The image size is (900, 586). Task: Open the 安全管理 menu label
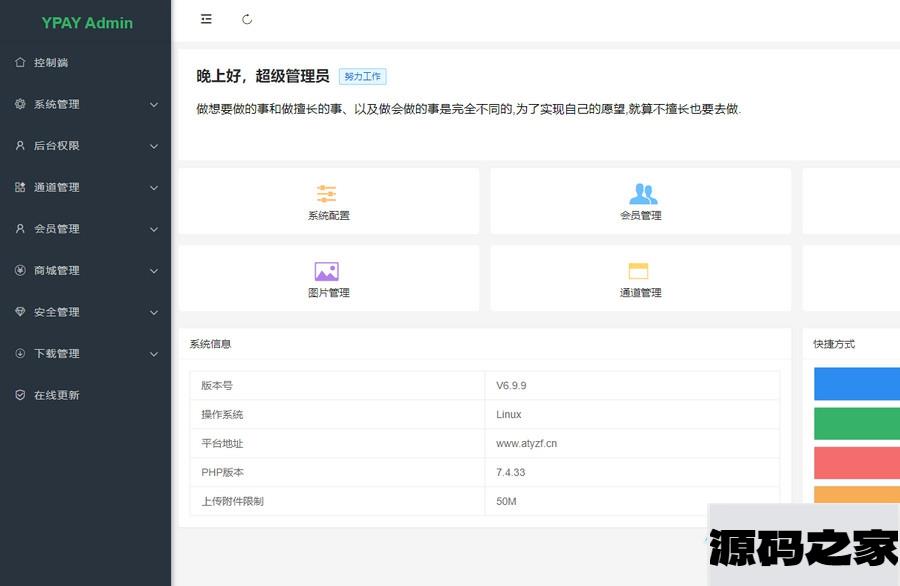56,312
